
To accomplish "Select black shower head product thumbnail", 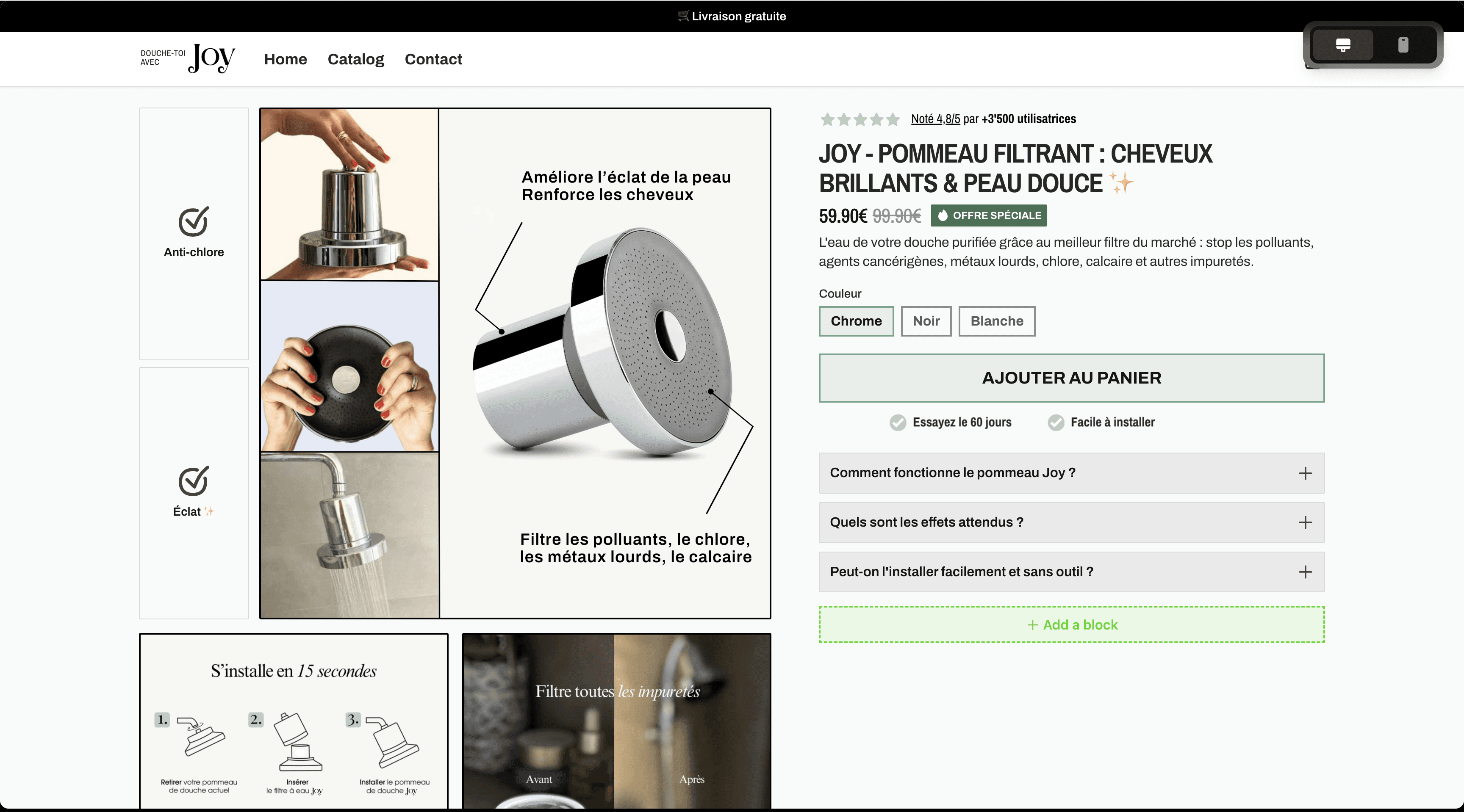I will point(349,367).
